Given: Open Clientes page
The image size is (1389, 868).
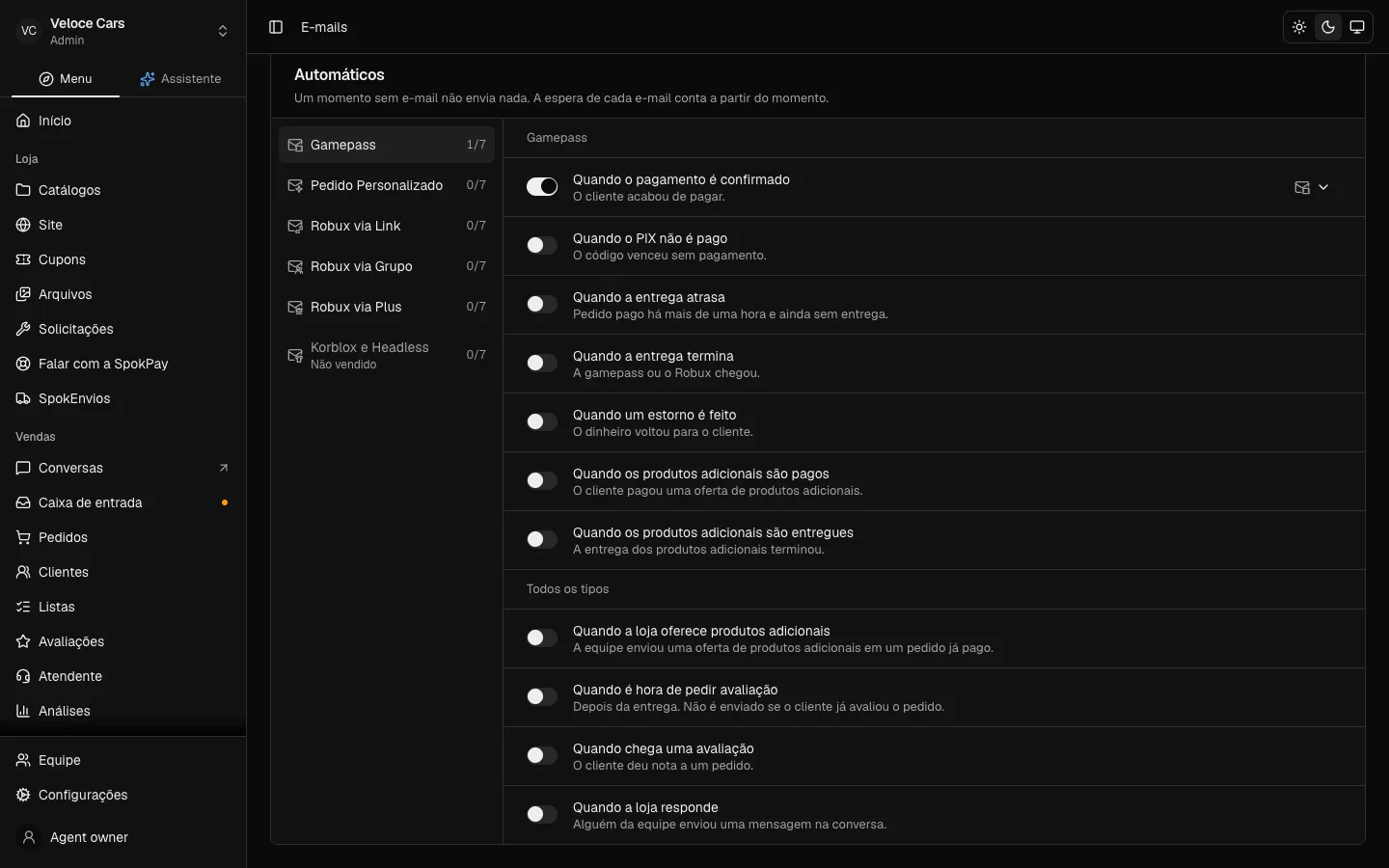Looking at the screenshot, I should (x=123, y=572).
